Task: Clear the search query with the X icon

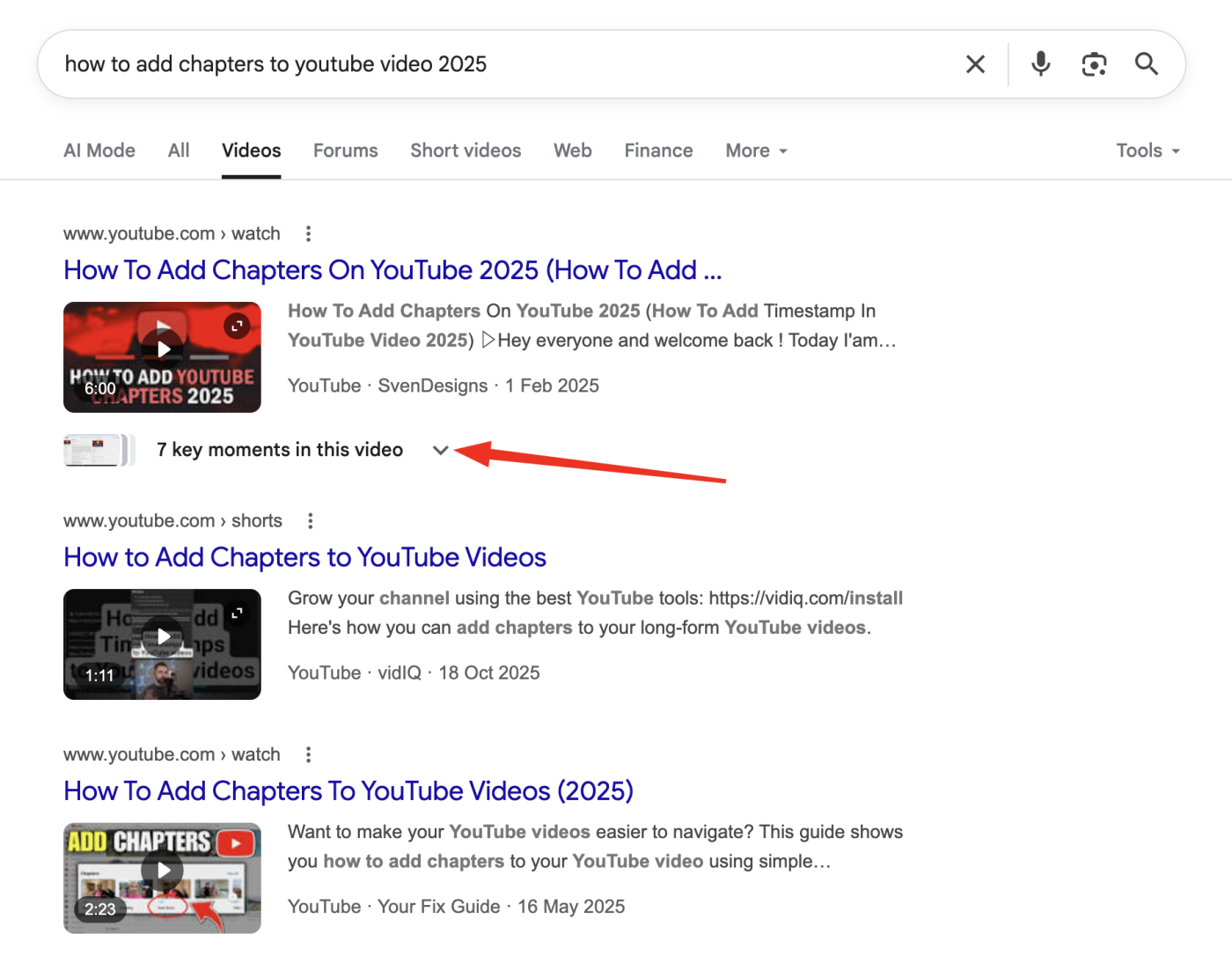Action: pyautogui.click(x=975, y=63)
